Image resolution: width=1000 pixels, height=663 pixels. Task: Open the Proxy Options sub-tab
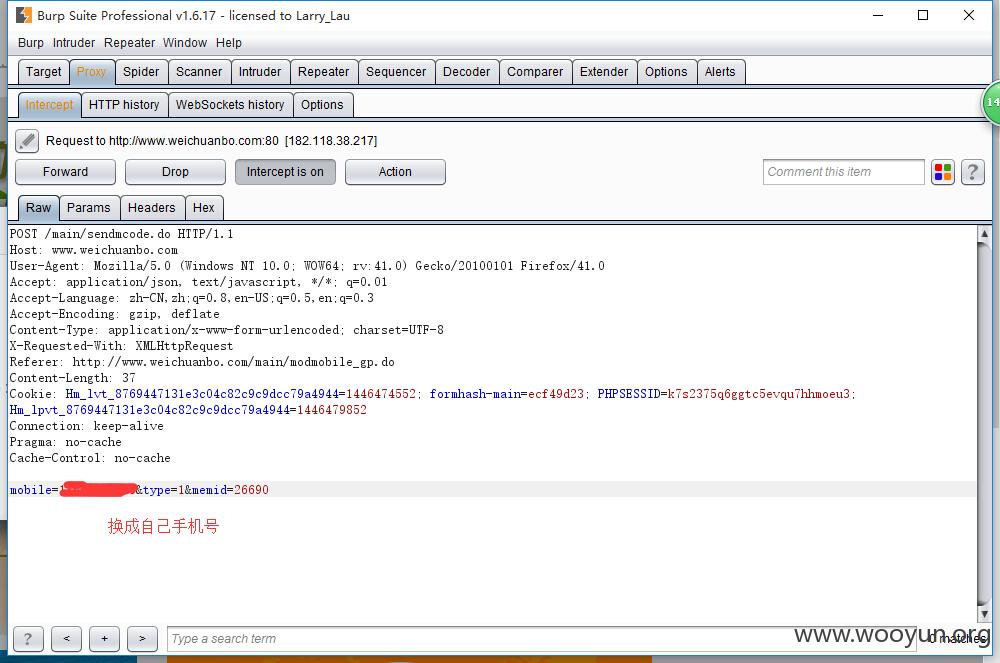tap(322, 105)
